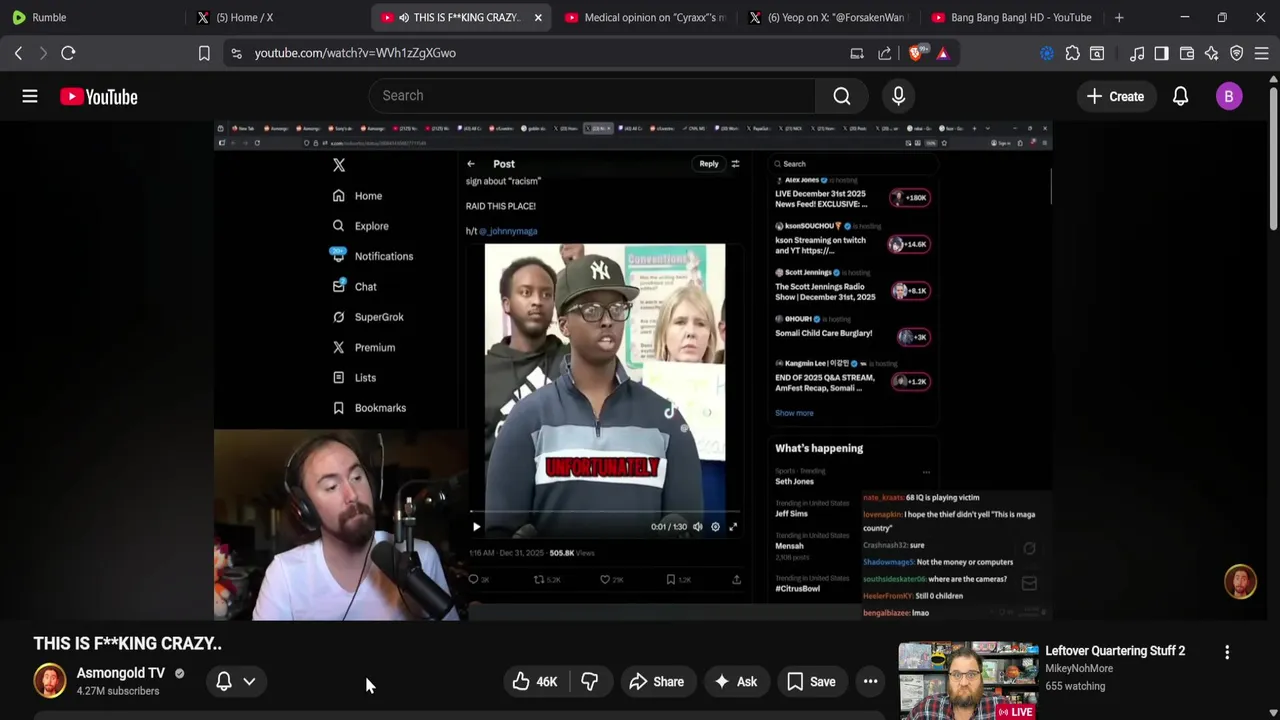Click the share page icon in address bar
Screen dimensions: 1280x720
click(x=885, y=53)
